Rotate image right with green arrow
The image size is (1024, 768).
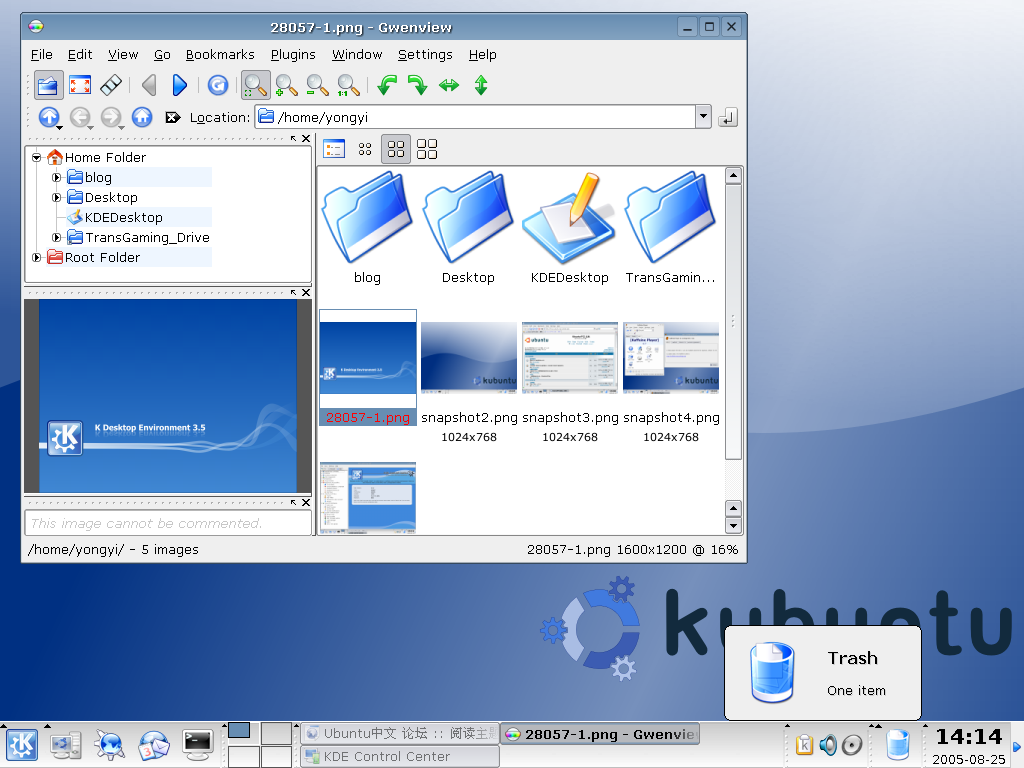pos(417,85)
